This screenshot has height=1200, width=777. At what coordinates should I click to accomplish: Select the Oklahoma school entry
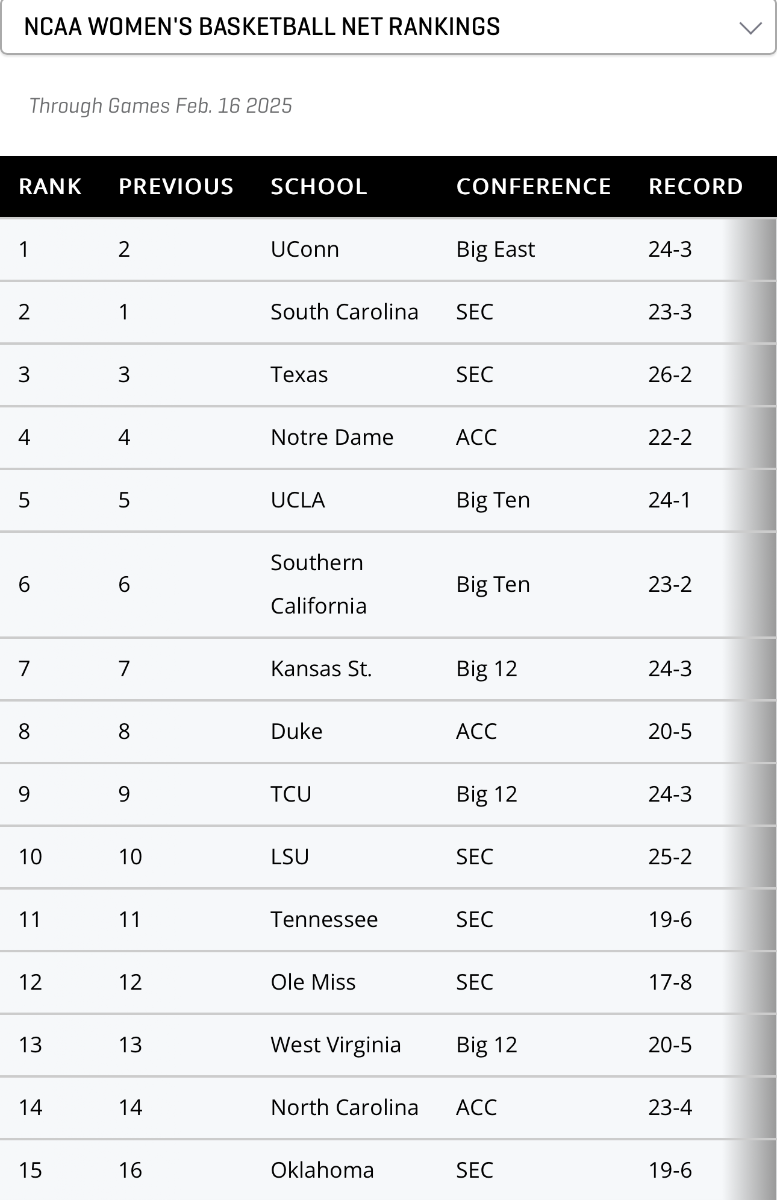[322, 1170]
